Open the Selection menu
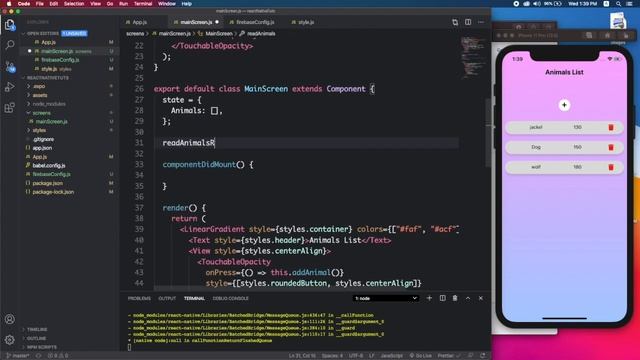The image size is (640, 360). pyautogui.click(x=74, y=4)
